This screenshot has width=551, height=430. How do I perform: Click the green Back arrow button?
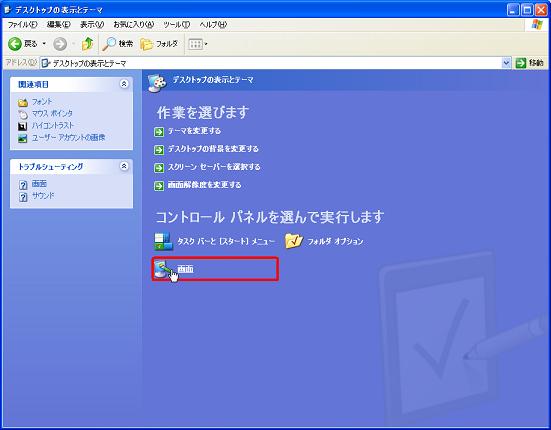coord(15,44)
